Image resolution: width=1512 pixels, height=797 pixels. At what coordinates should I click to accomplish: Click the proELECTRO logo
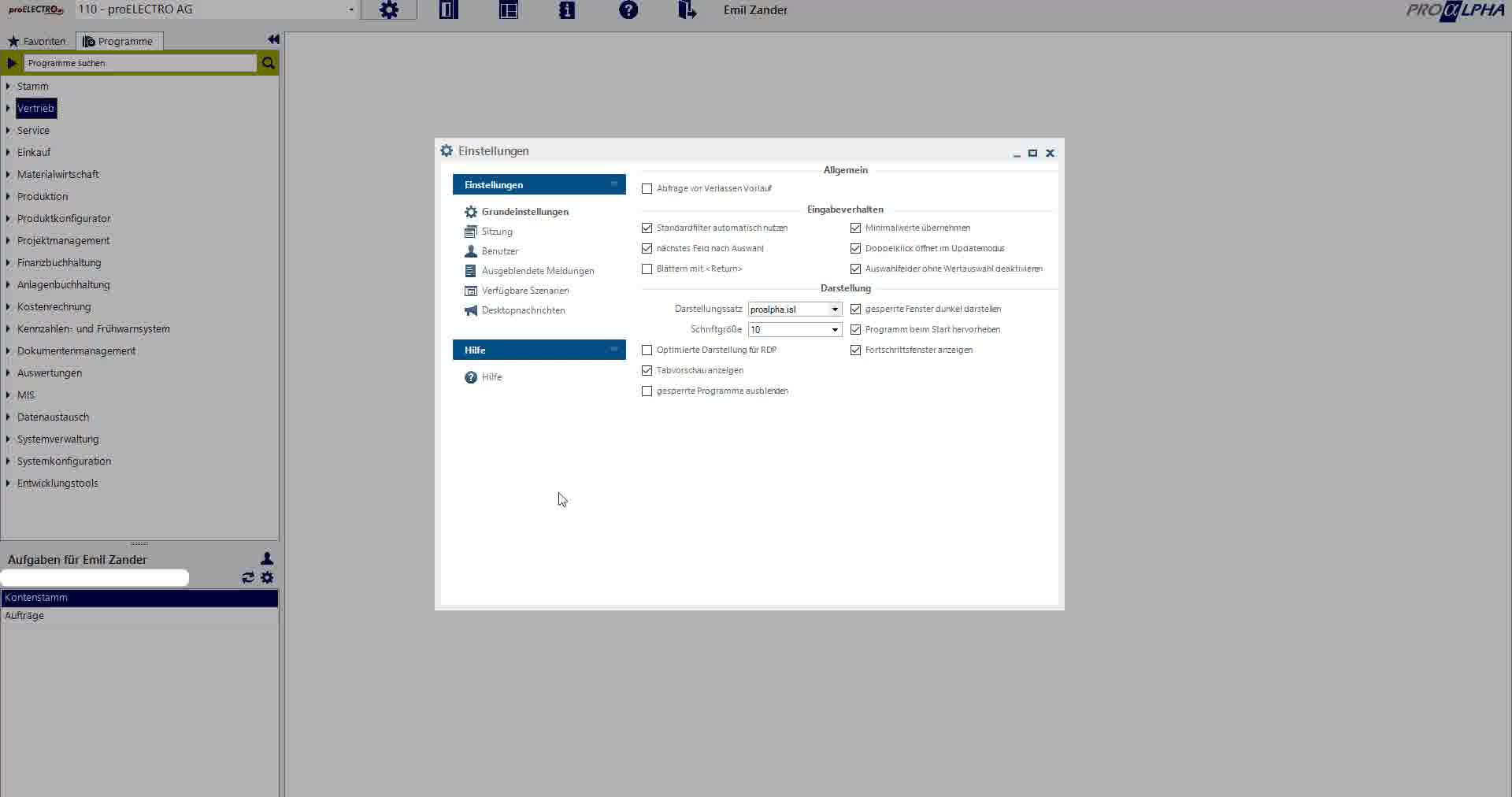pyautogui.click(x=36, y=10)
